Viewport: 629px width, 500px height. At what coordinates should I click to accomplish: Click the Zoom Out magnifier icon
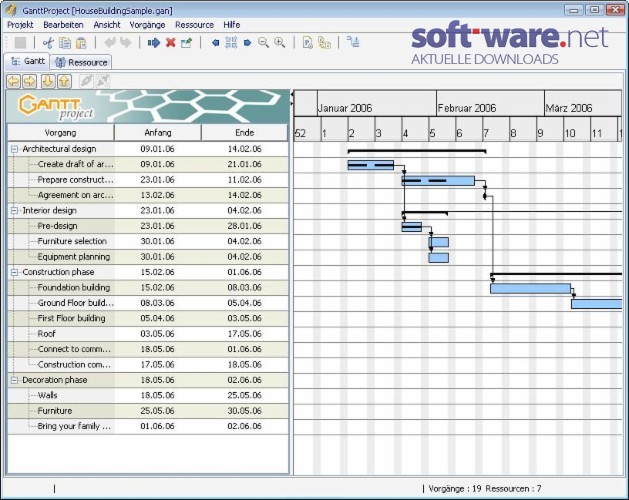(263, 43)
